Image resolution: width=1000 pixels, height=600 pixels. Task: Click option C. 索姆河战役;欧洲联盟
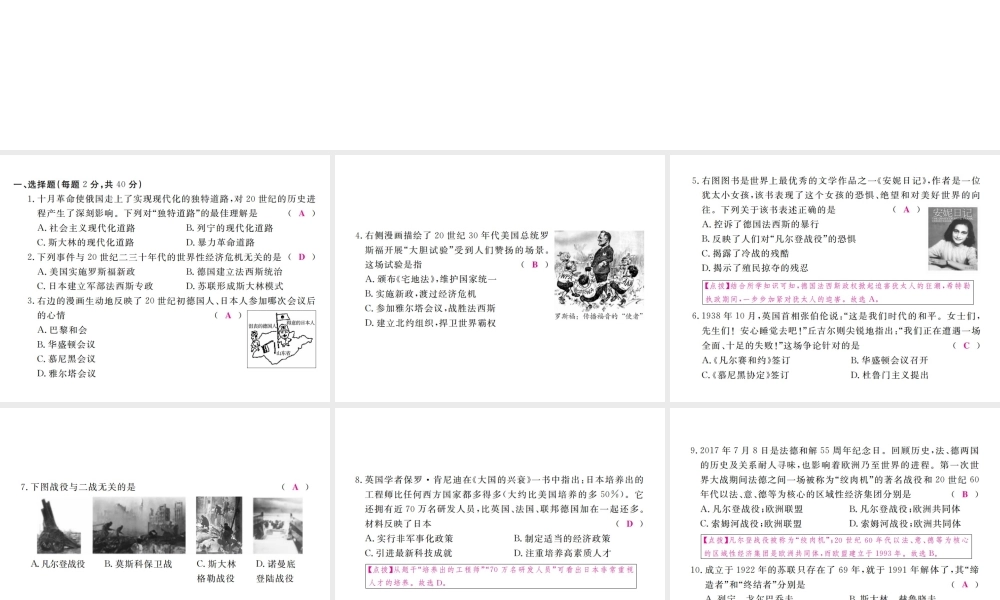[x=752, y=524]
